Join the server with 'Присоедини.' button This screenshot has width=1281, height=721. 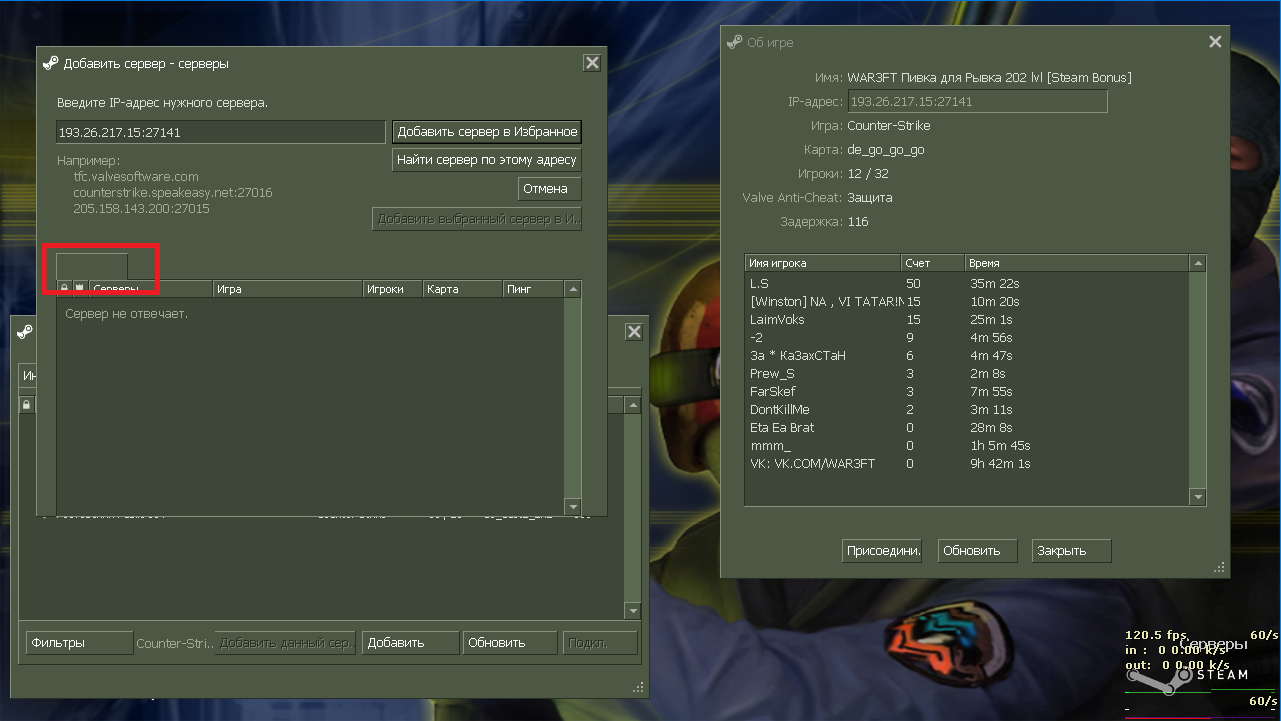(x=883, y=551)
